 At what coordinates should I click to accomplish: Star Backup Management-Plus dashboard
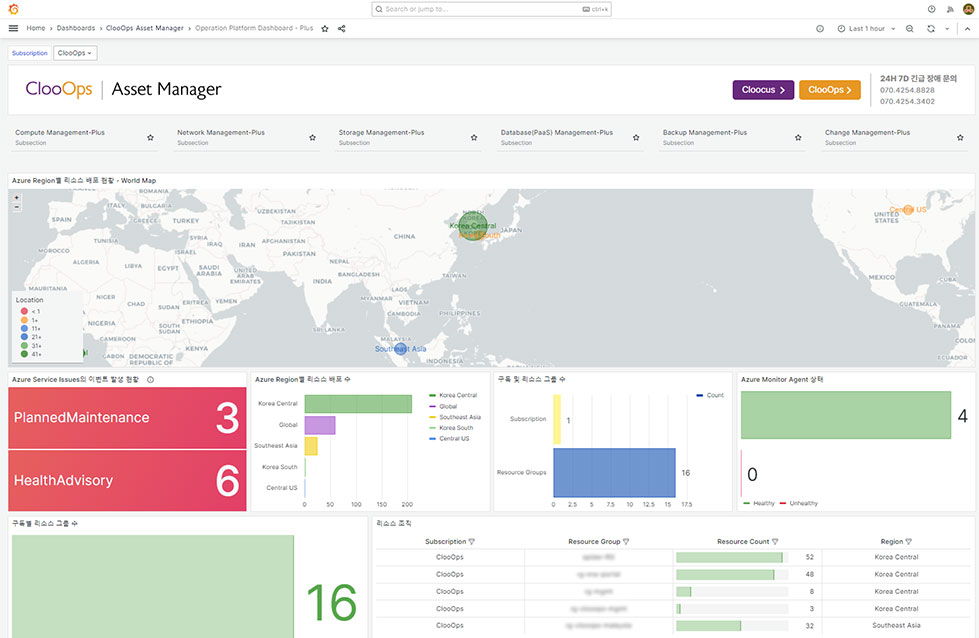(798, 137)
